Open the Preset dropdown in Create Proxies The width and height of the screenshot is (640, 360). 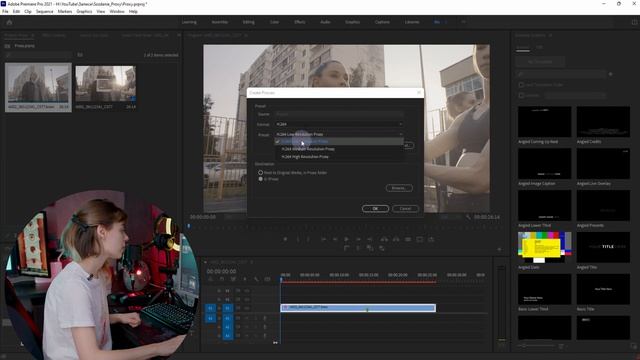click(x=339, y=134)
